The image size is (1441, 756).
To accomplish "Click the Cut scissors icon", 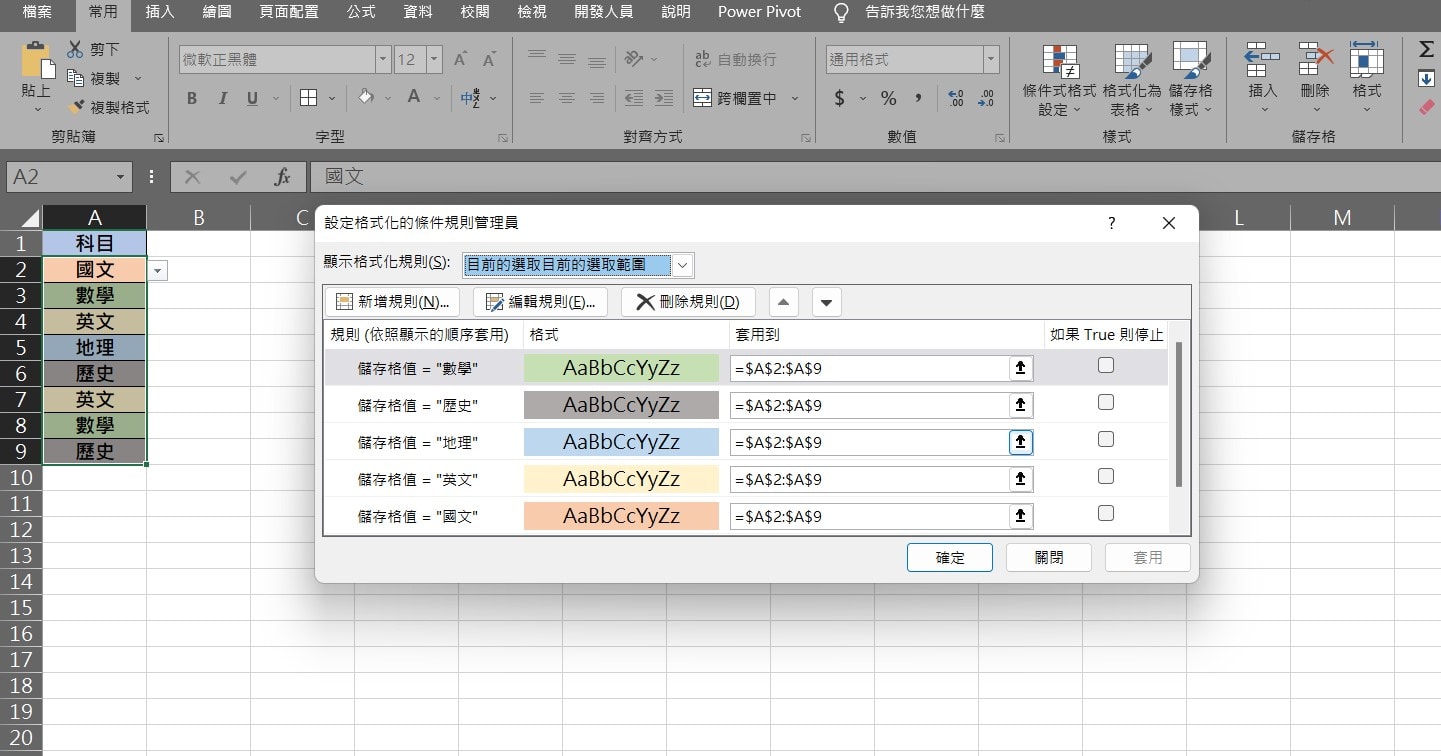I will click(x=76, y=49).
